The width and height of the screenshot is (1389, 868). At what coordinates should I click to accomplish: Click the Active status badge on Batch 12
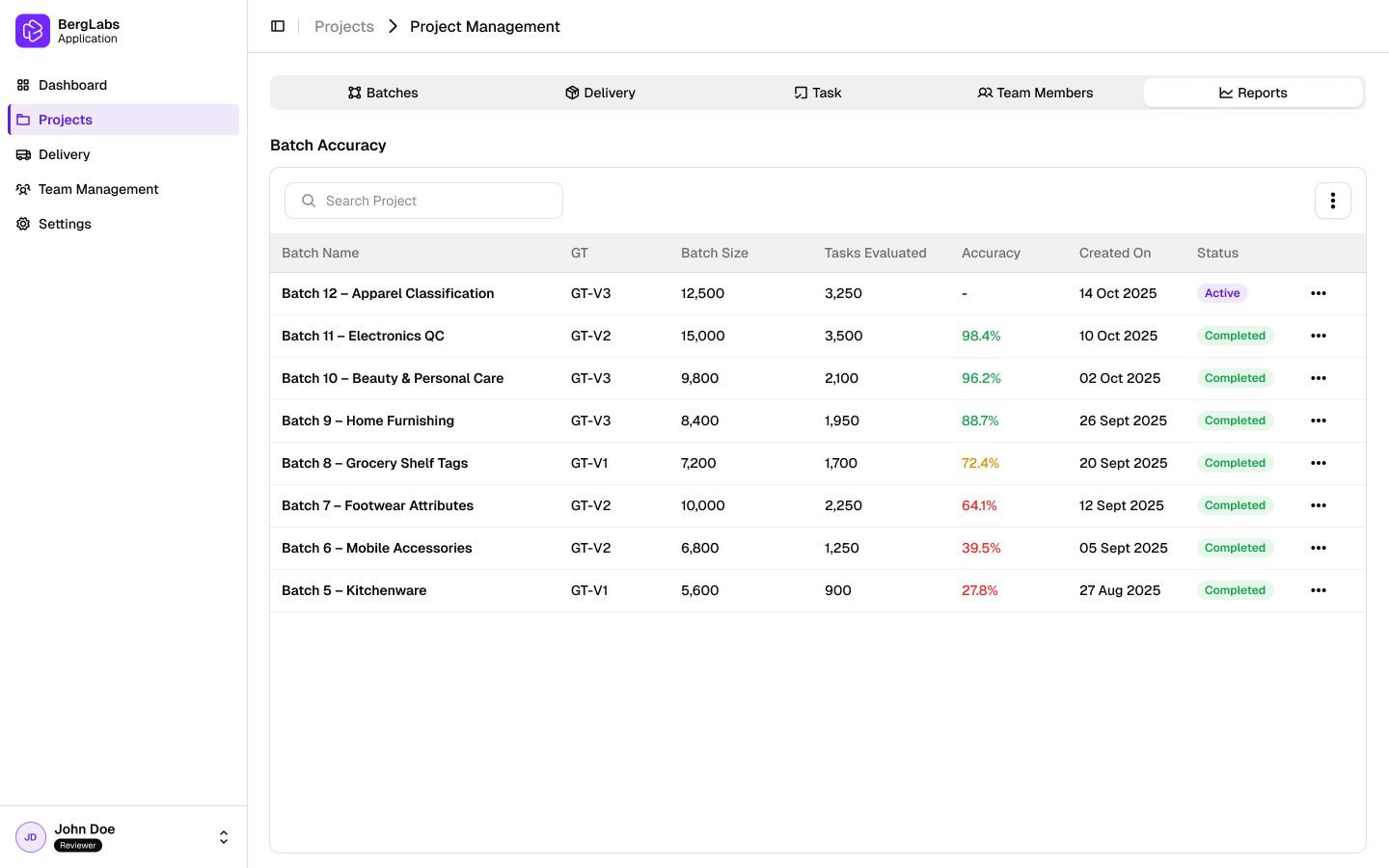point(1222,292)
